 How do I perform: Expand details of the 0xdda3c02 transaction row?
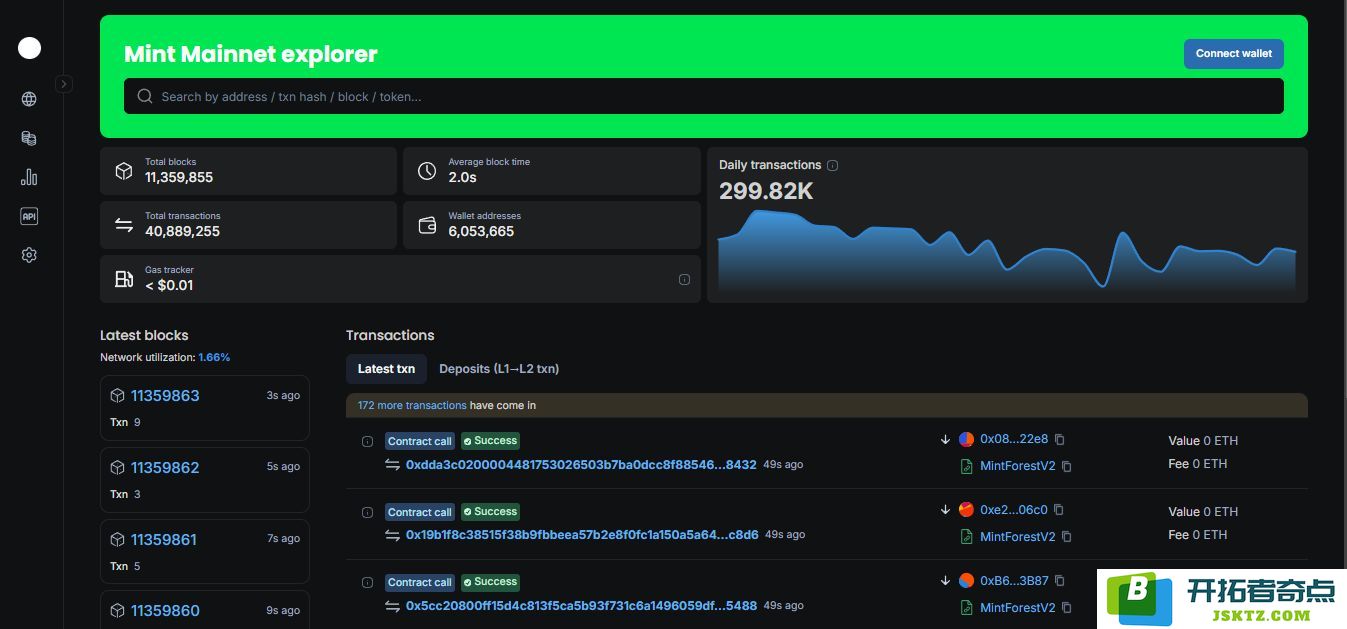367,441
